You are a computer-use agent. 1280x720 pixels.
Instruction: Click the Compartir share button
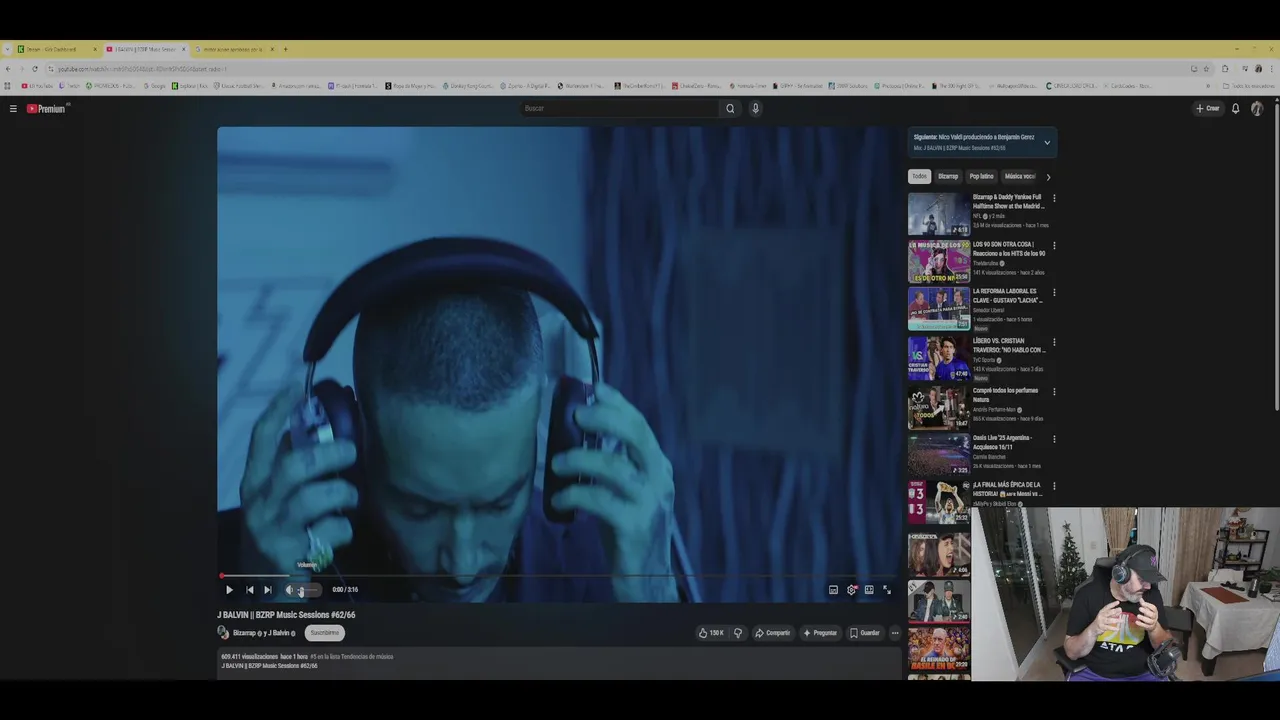click(x=772, y=633)
